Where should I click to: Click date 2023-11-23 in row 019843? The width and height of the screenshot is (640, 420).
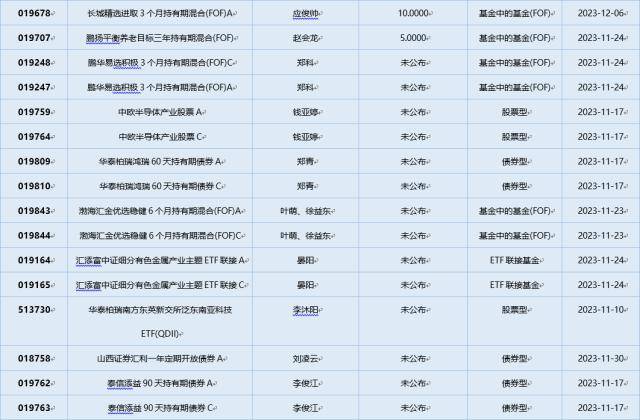pos(601,211)
